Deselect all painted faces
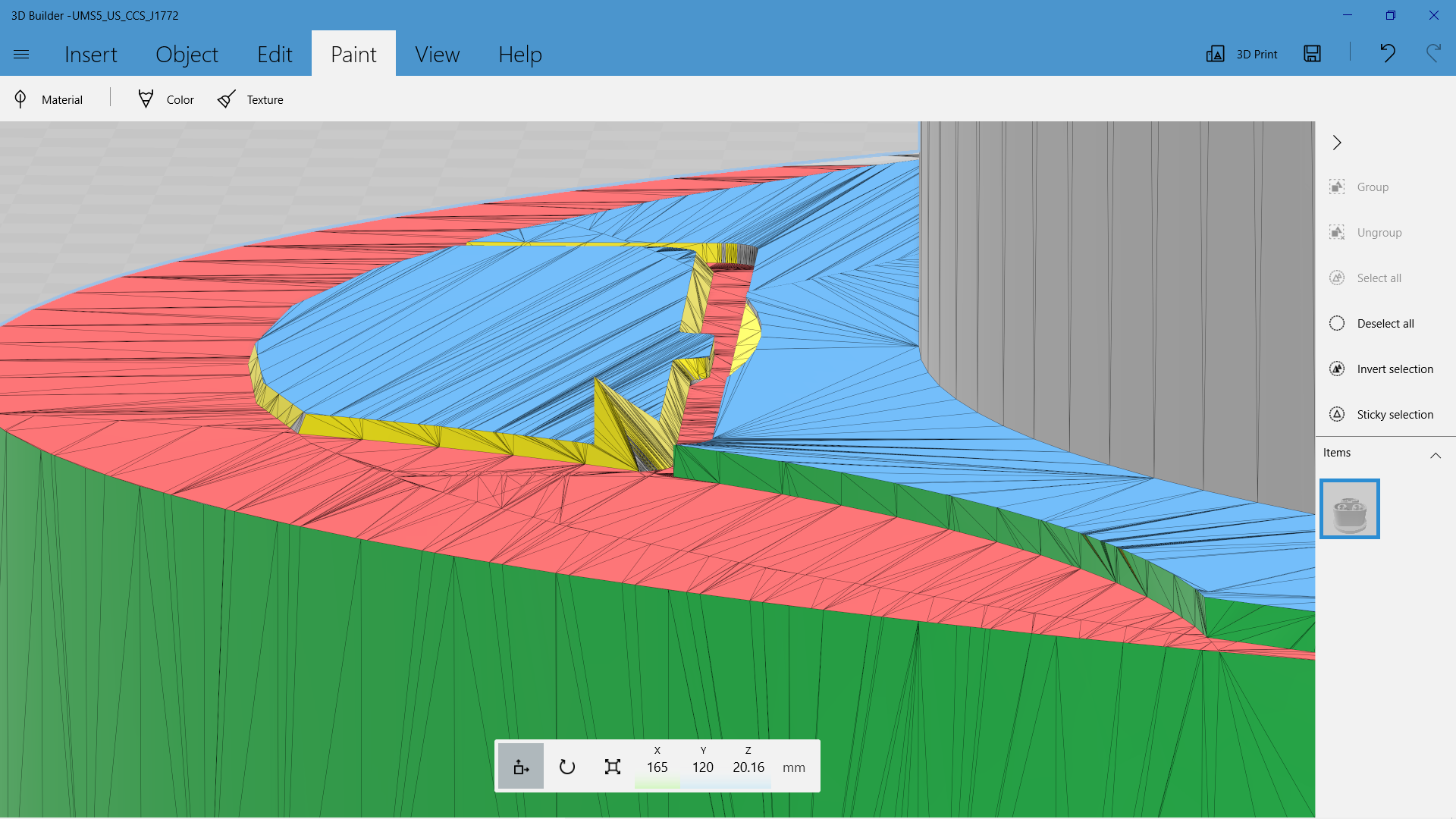The width and height of the screenshot is (1456, 819). tap(1385, 323)
